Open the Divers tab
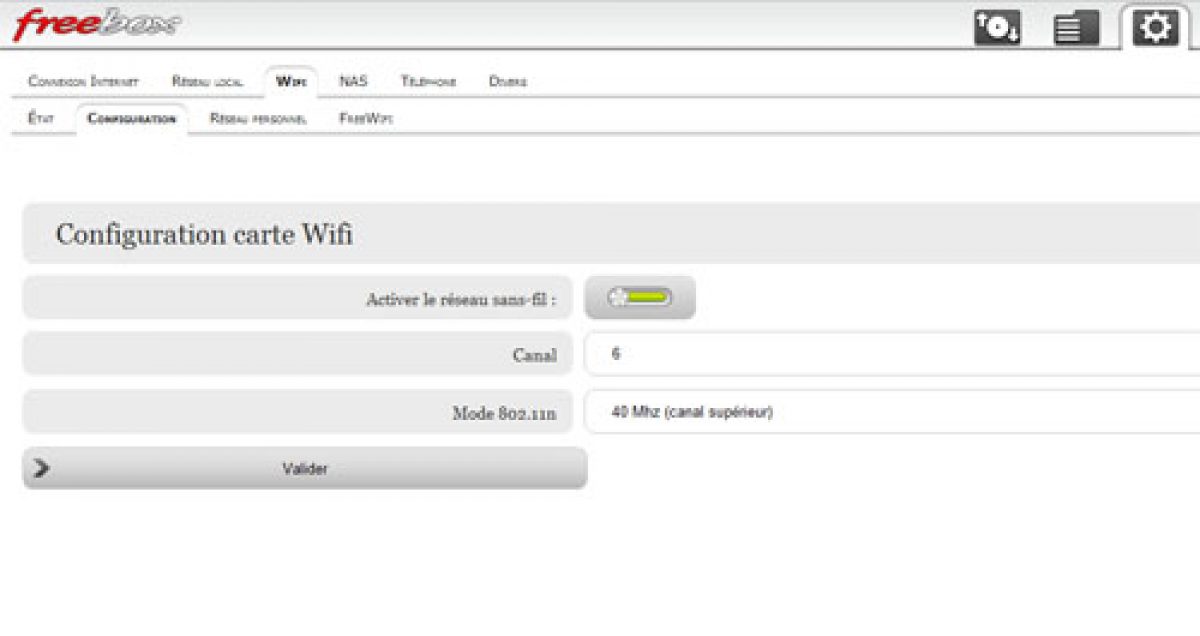 pos(508,82)
